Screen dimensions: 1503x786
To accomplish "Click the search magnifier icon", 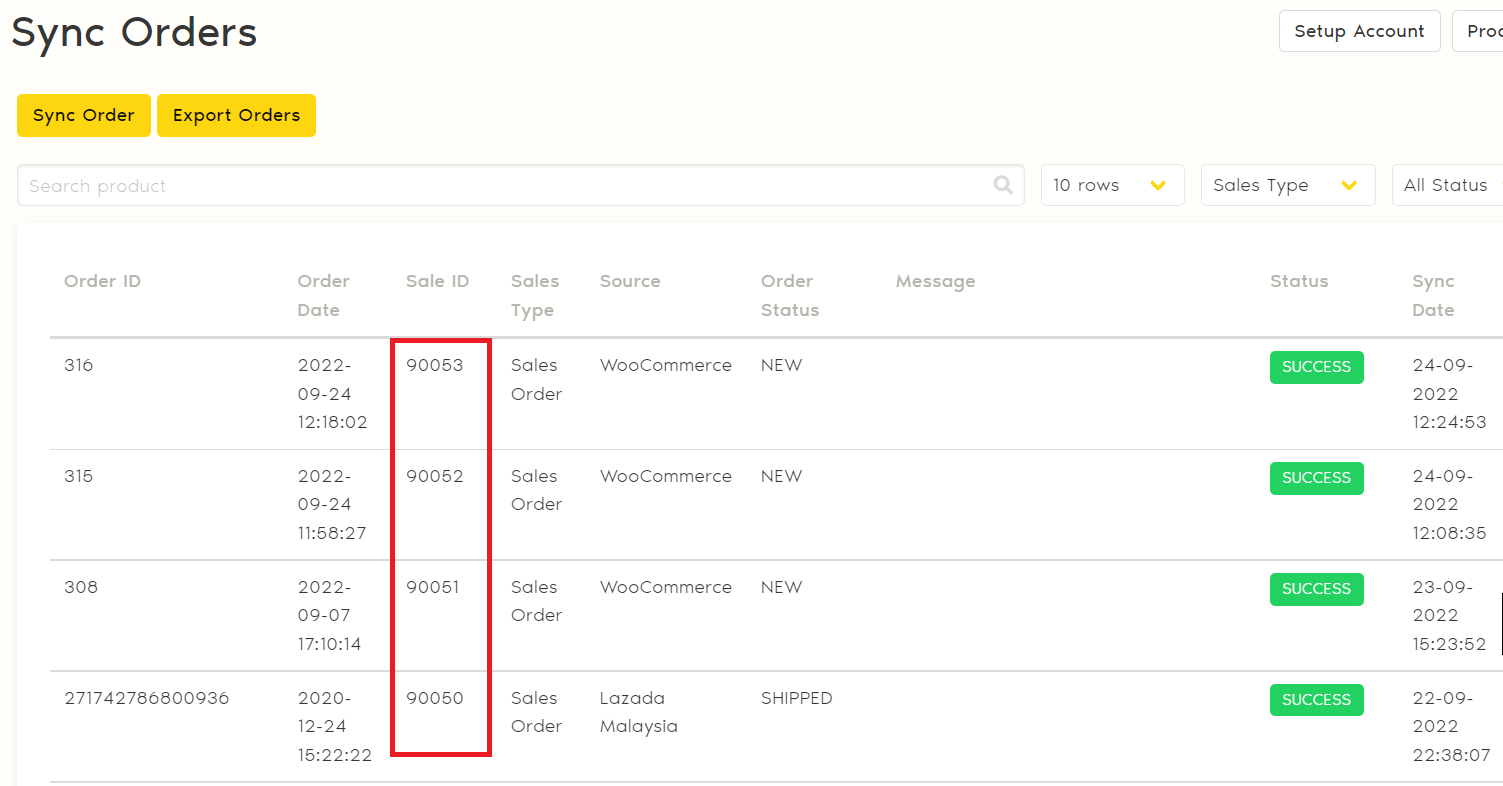I will click(1003, 185).
